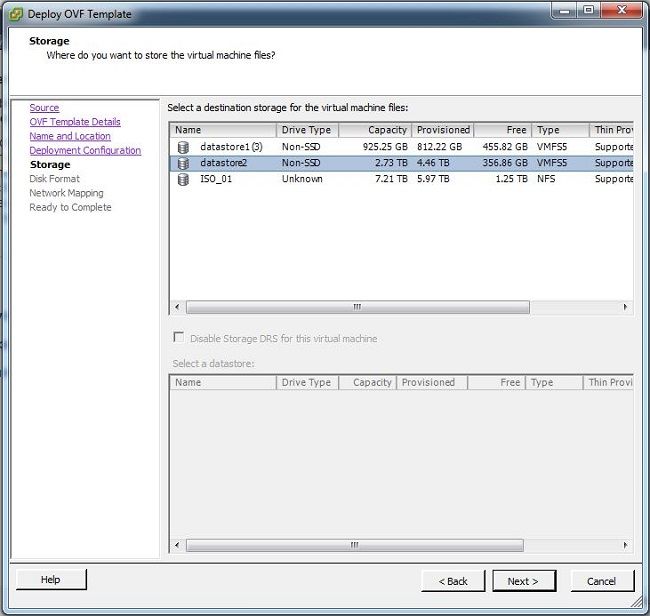Click the Deploy OVF Template title icon
650x616 pixels.
click(x=16, y=15)
